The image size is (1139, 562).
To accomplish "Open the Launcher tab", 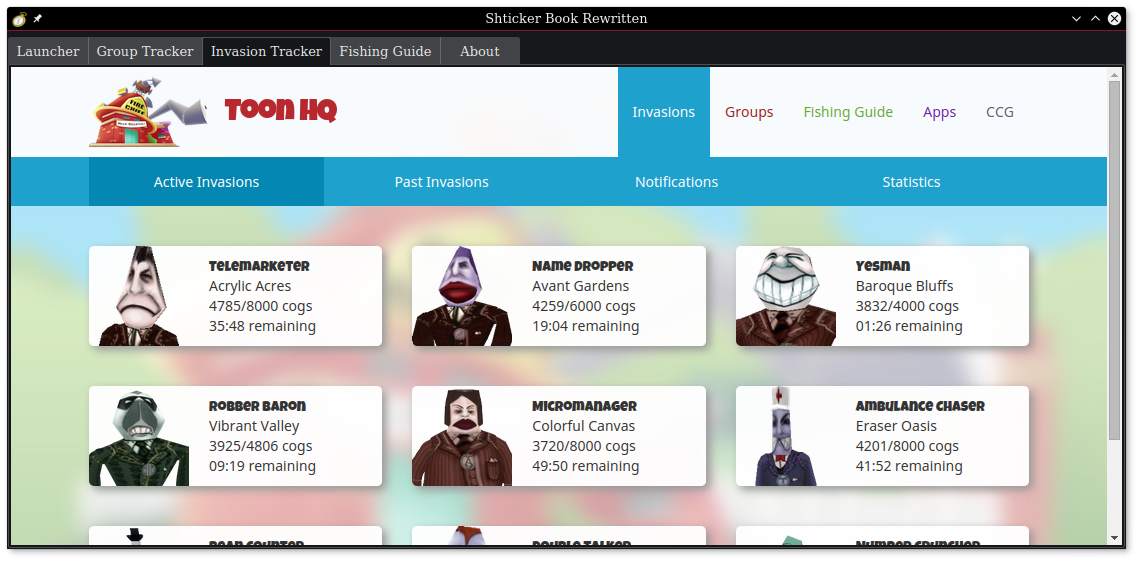I will (x=48, y=52).
